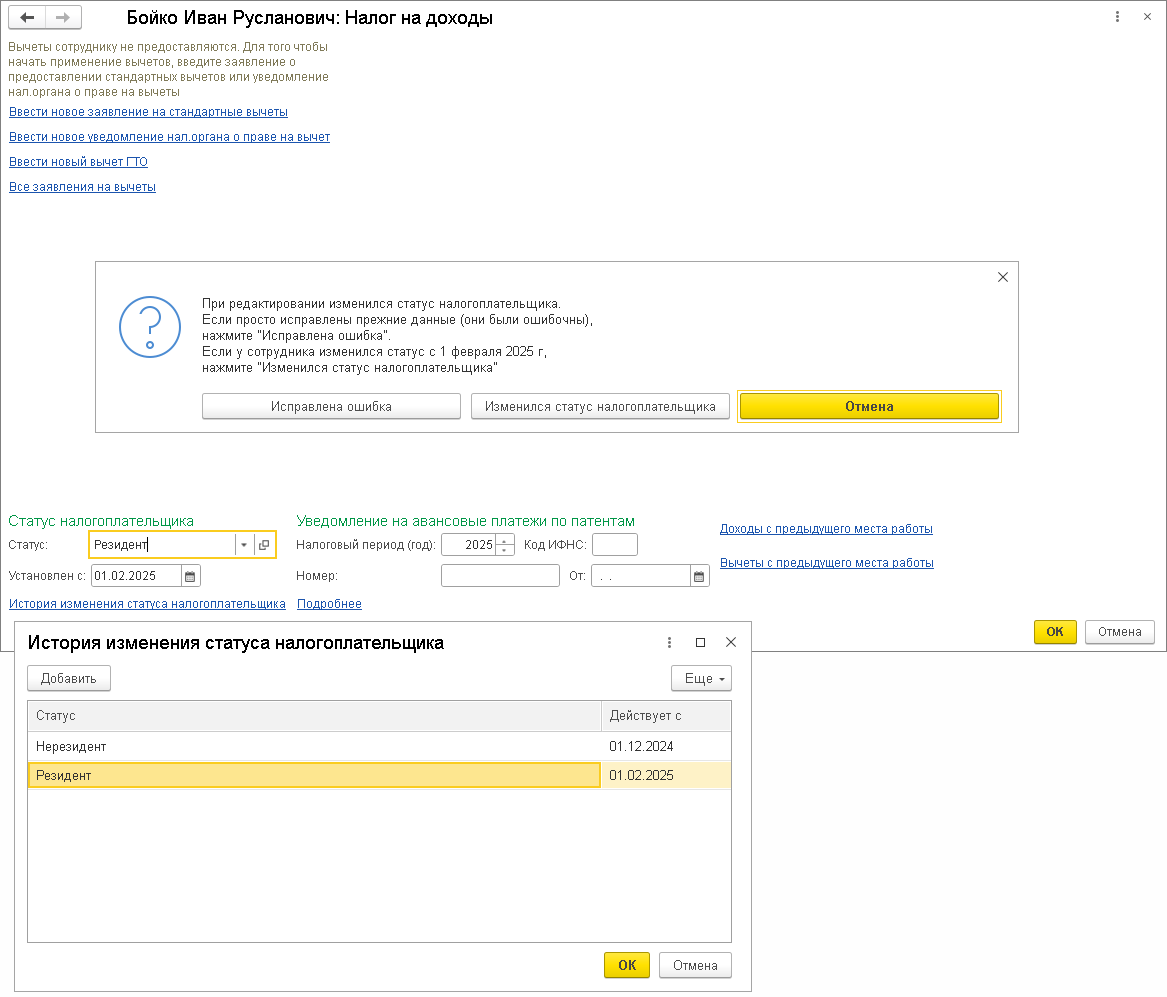The width and height of the screenshot is (1167, 997).
Task: Open 'История изменения статуса налогоплательщика' link
Action: [147, 604]
